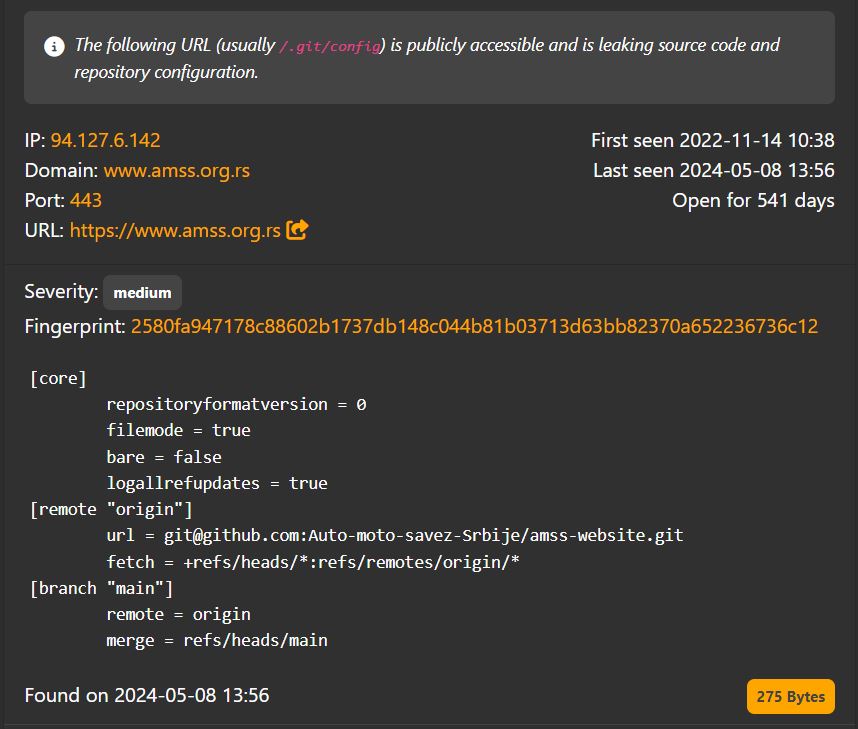Click the Open for 541 days text
The height and width of the screenshot is (729, 858).
pyautogui.click(x=753, y=201)
